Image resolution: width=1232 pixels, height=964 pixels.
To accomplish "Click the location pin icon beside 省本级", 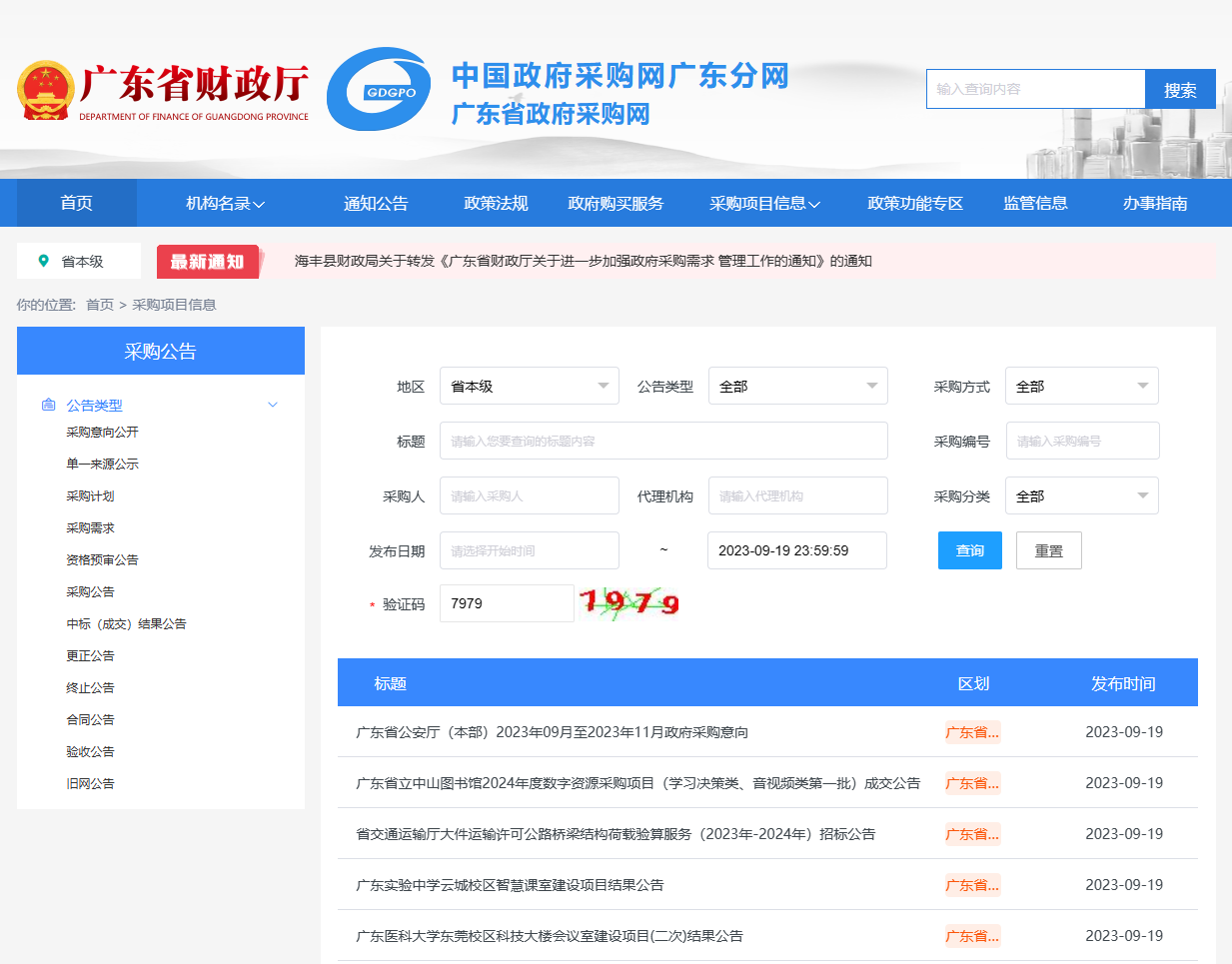I will coord(44,261).
